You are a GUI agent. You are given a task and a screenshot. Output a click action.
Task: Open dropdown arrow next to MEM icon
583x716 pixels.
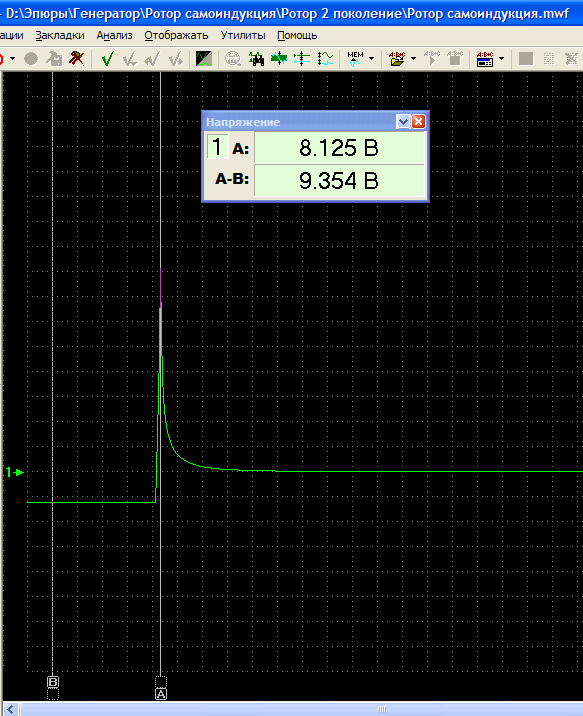371,59
